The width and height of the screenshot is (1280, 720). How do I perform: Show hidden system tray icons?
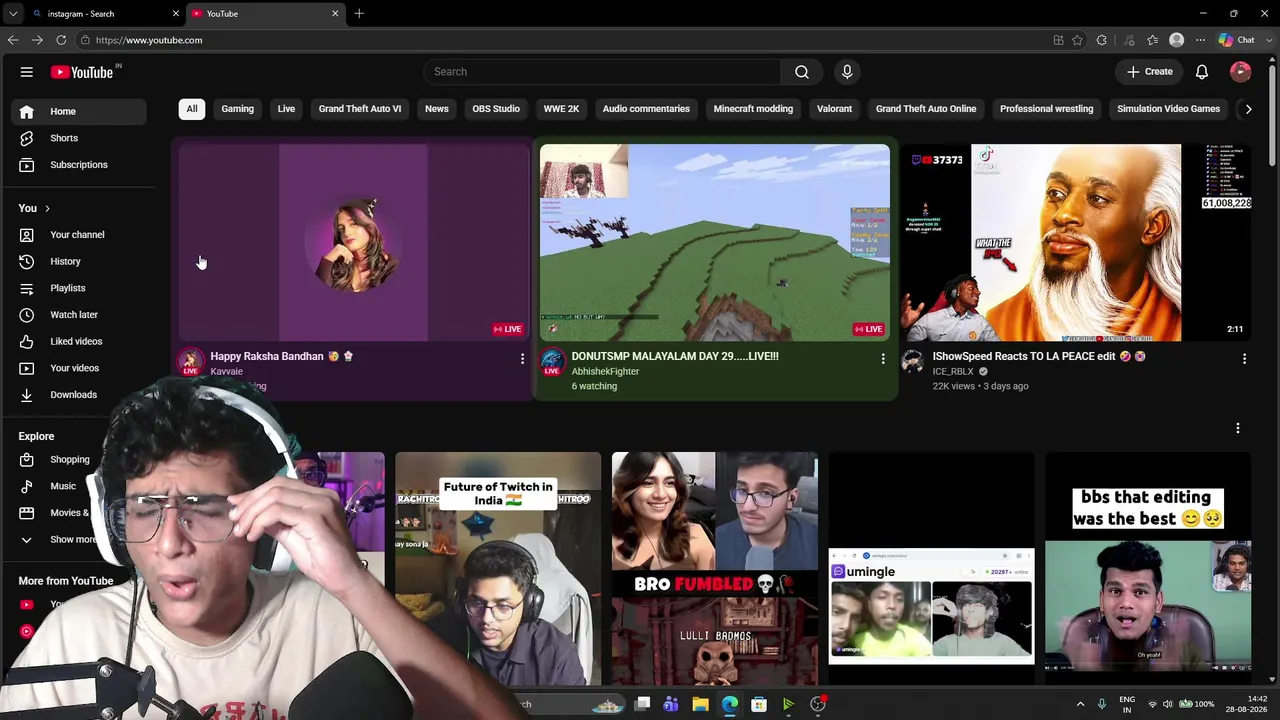[1080, 704]
